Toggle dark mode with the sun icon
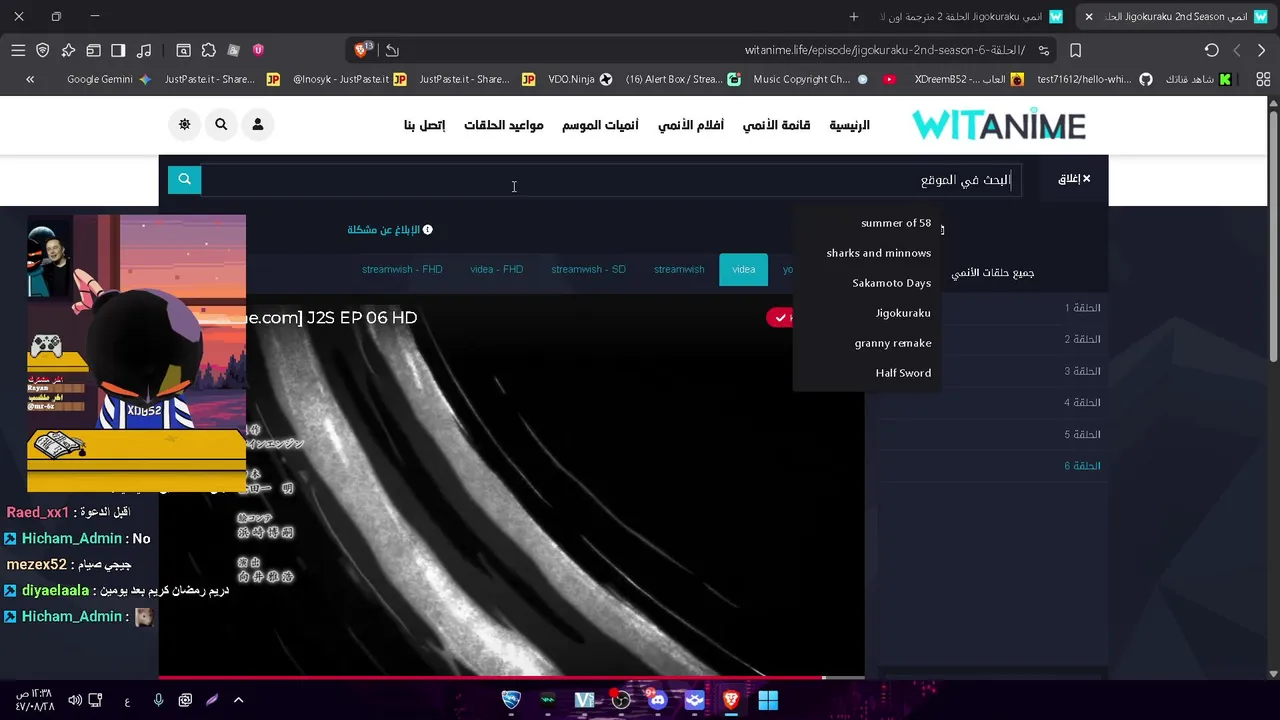The width and height of the screenshot is (1280, 720). [185, 124]
